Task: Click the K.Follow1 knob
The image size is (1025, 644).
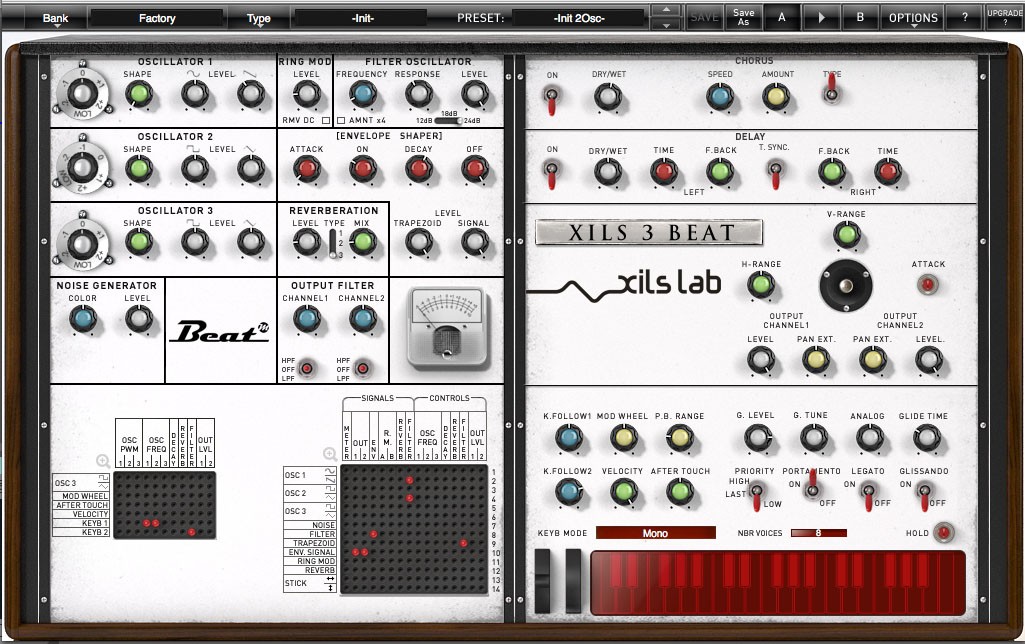Action: click(568, 437)
